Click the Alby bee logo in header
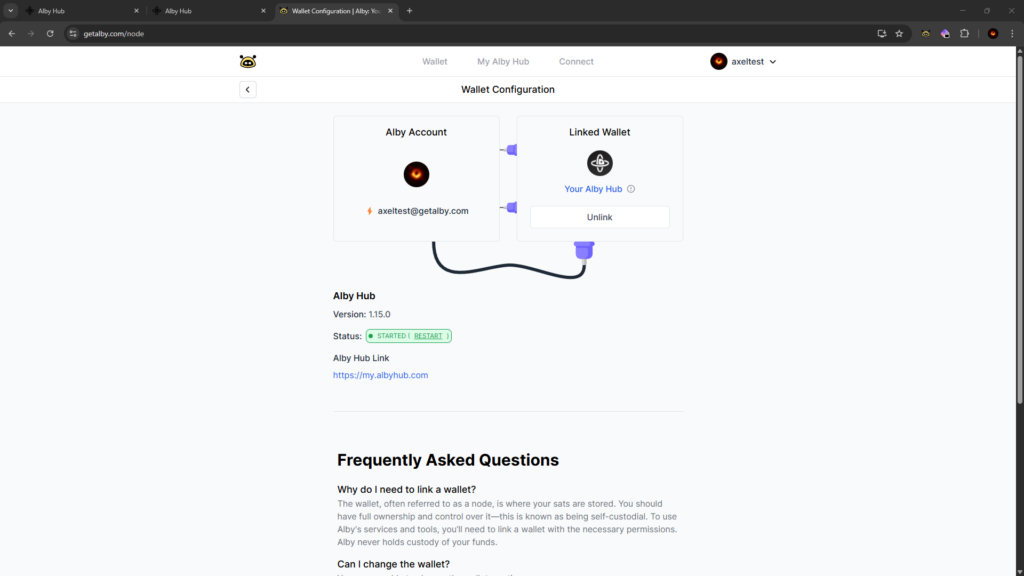The image size is (1024, 576). click(248, 62)
